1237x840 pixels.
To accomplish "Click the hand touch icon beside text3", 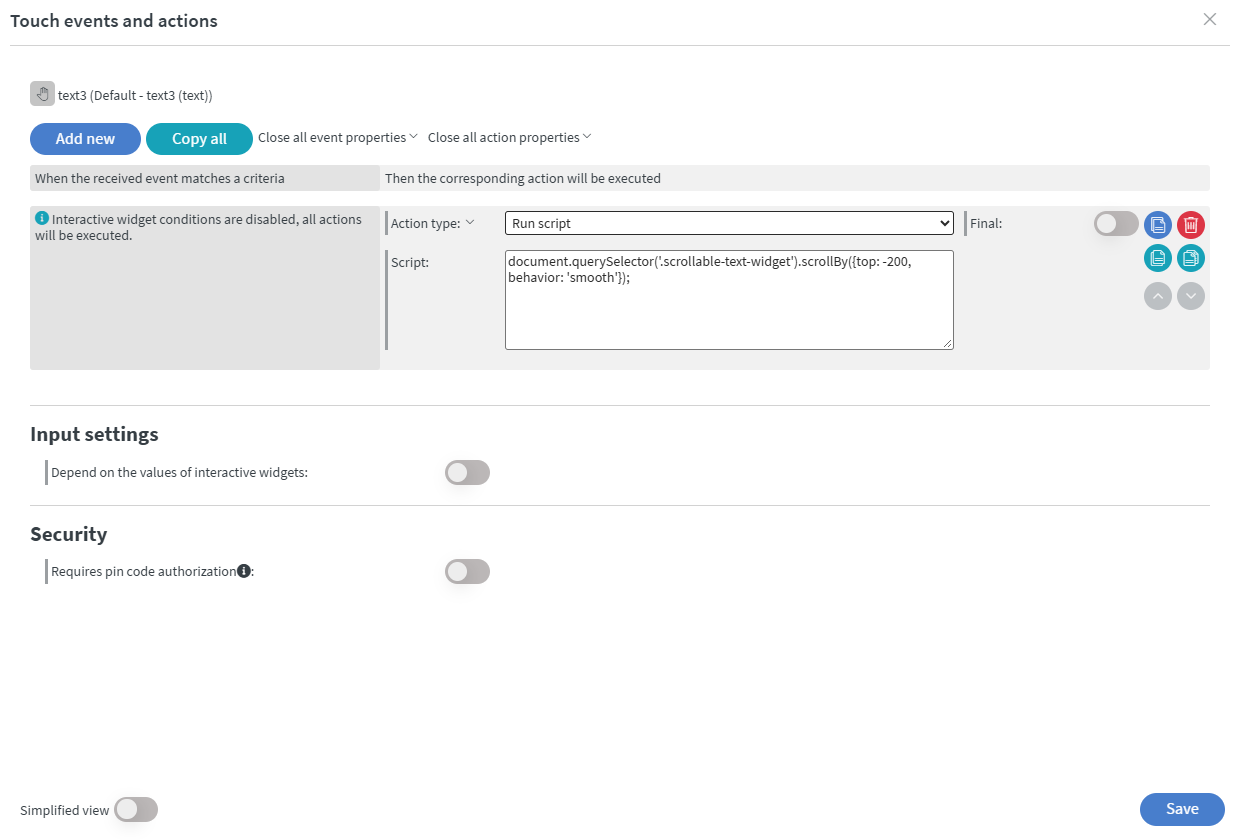I will tap(42, 94).
